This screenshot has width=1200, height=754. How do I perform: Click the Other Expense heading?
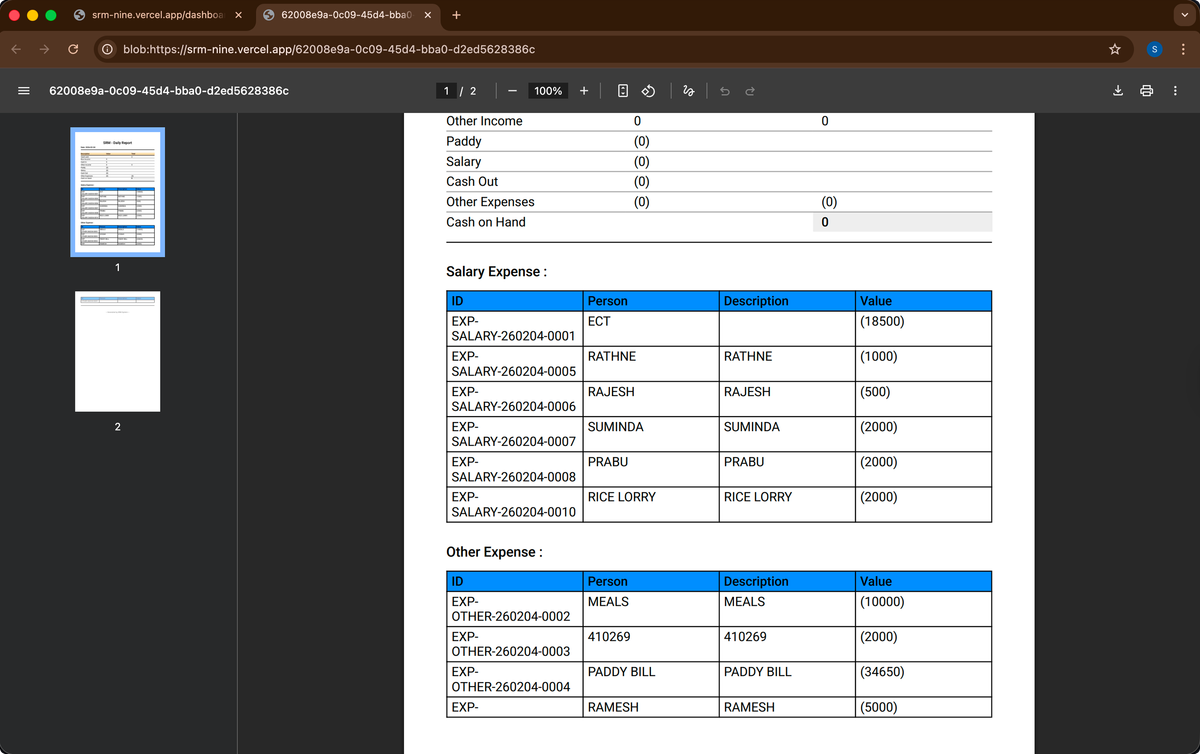point(494,552)
